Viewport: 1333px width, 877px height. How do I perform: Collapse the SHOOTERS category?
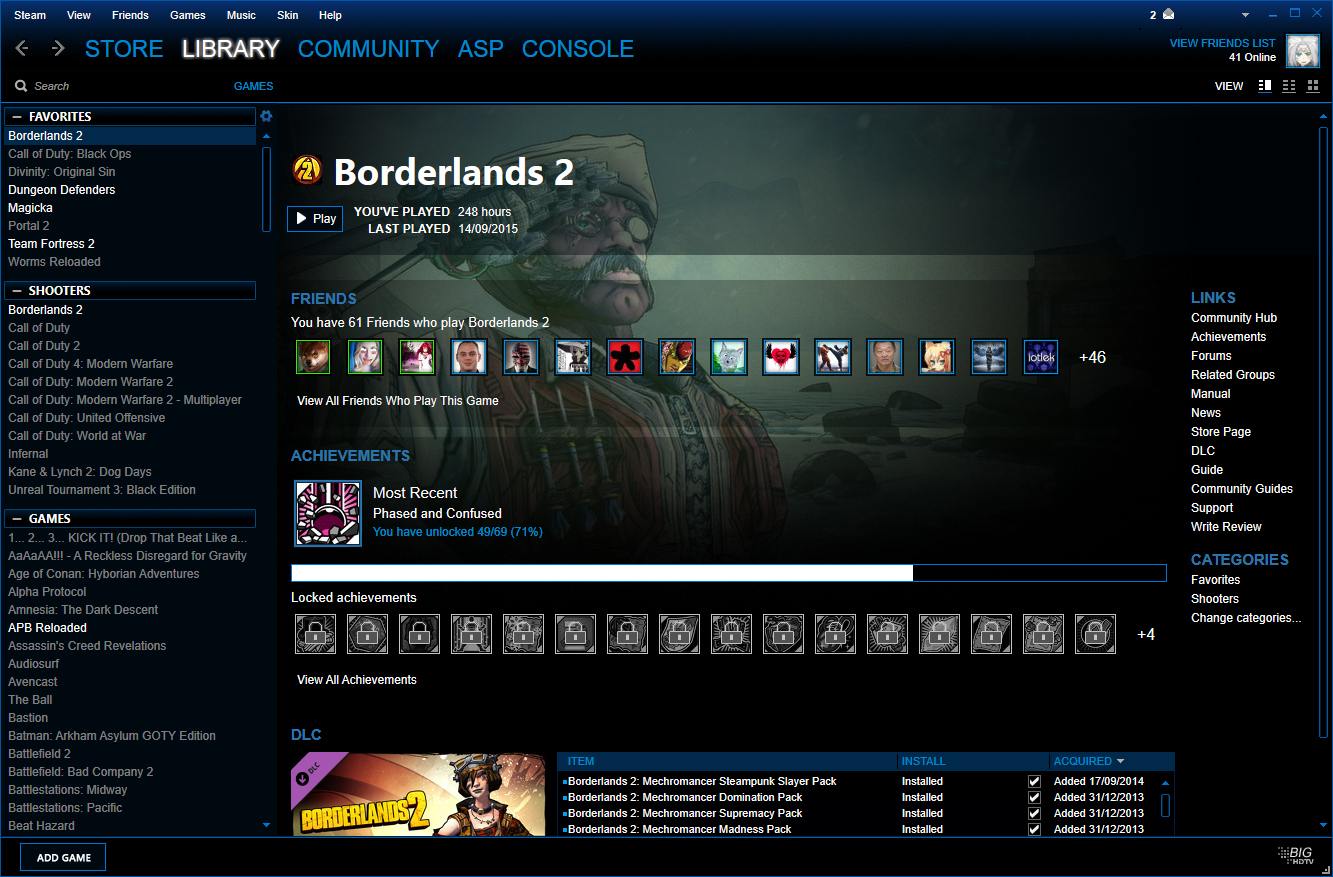[17, 291]
